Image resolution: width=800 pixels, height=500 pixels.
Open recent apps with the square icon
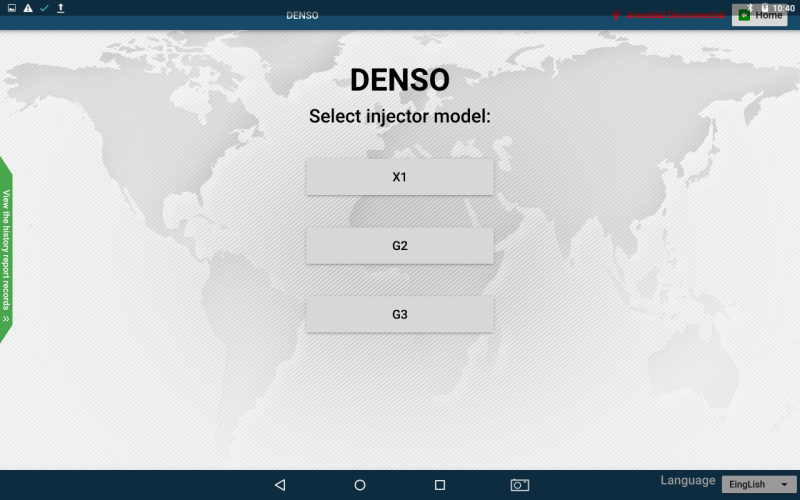point(439,485)
